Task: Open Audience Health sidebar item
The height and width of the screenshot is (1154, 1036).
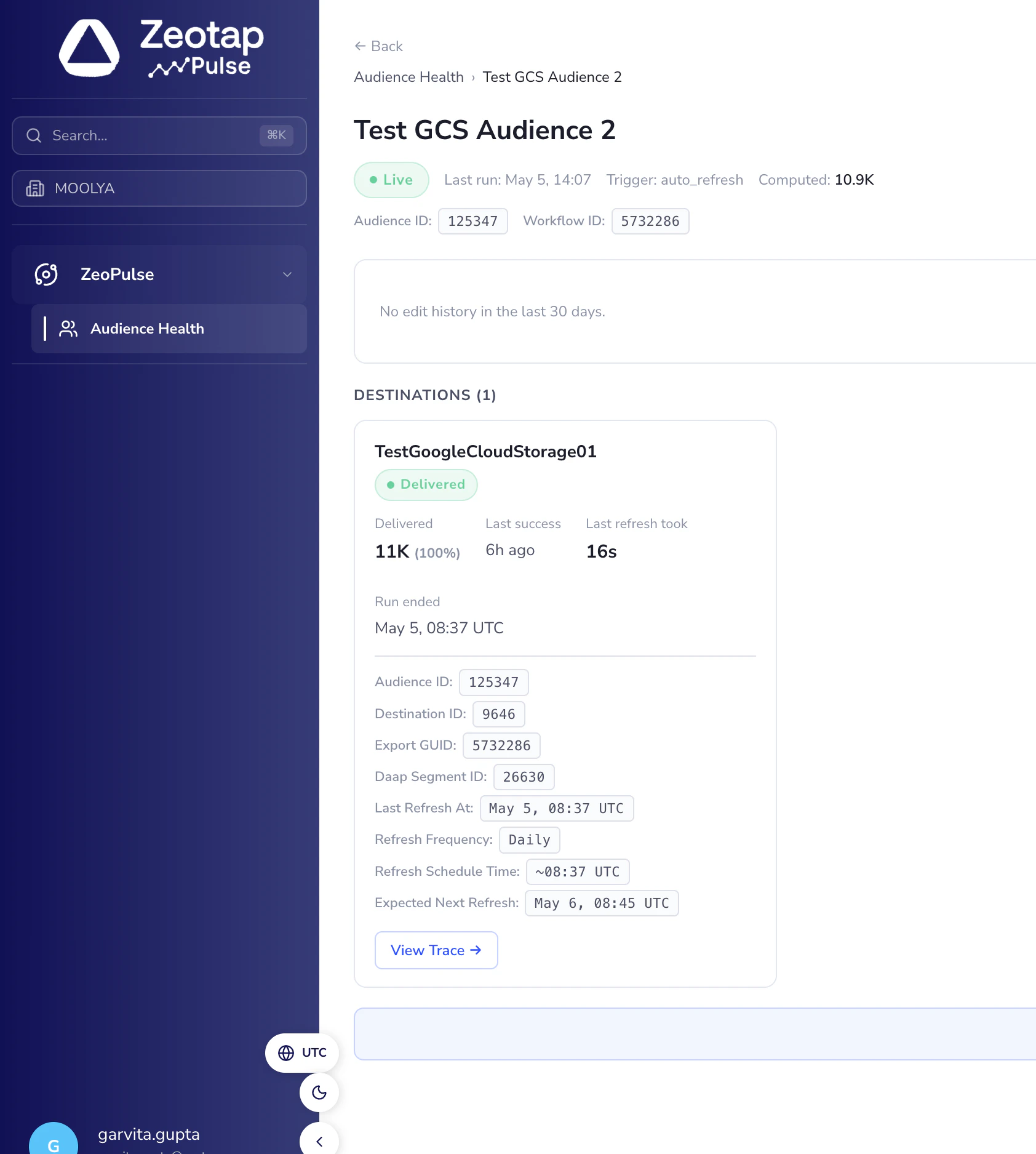Action: [169, 329]
